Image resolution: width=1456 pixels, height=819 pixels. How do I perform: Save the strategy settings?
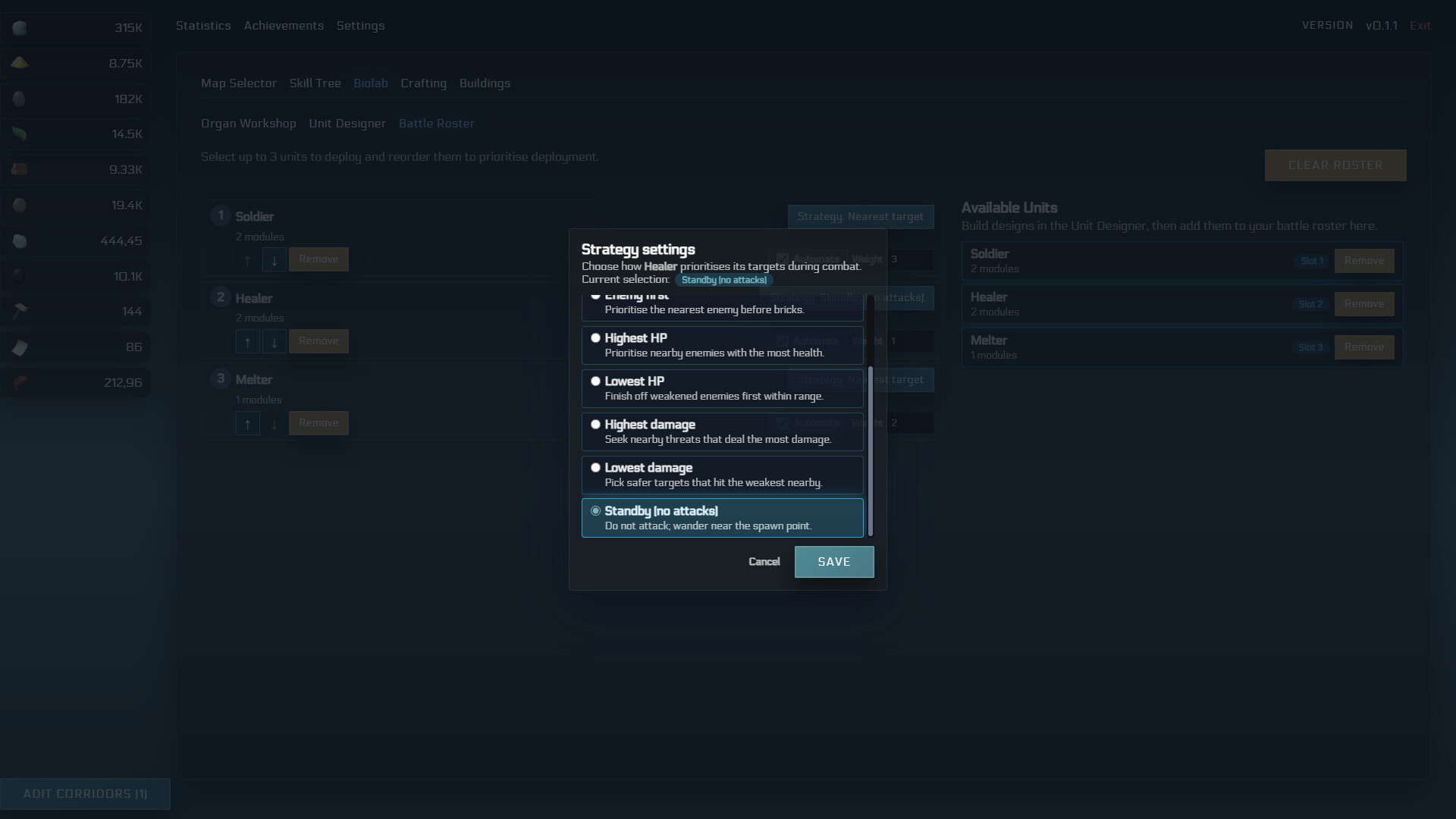[833, 562]
